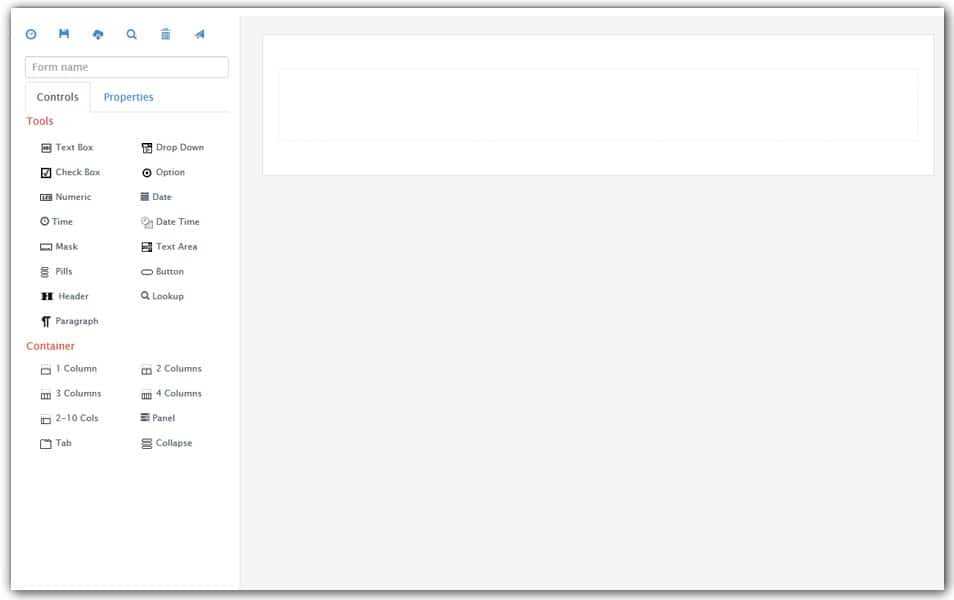Select the Lookup control
The height and width of the screenshot is (600, 954).
click(x=167, y=296)
